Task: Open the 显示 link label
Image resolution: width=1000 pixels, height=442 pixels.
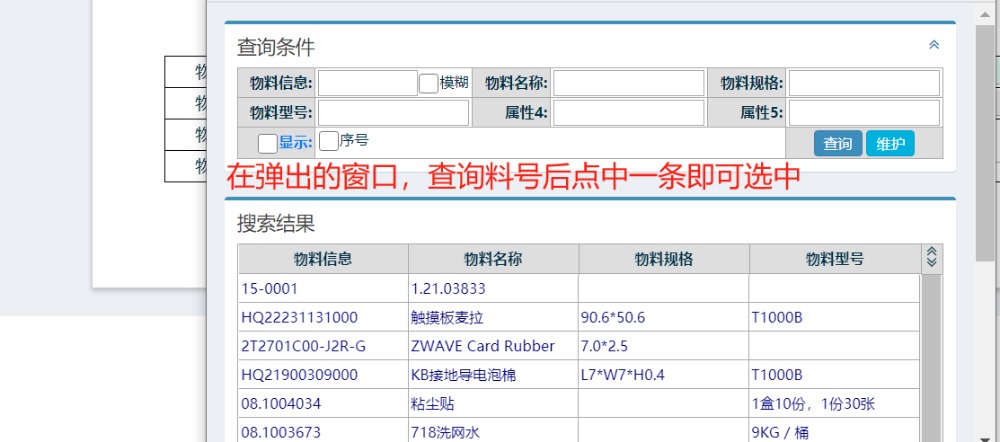Action: (x=295, y=143)
